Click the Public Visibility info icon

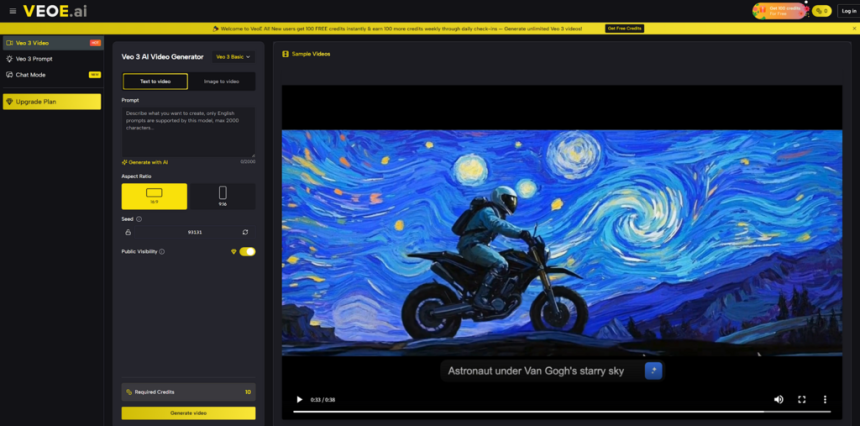coord(162,252)
